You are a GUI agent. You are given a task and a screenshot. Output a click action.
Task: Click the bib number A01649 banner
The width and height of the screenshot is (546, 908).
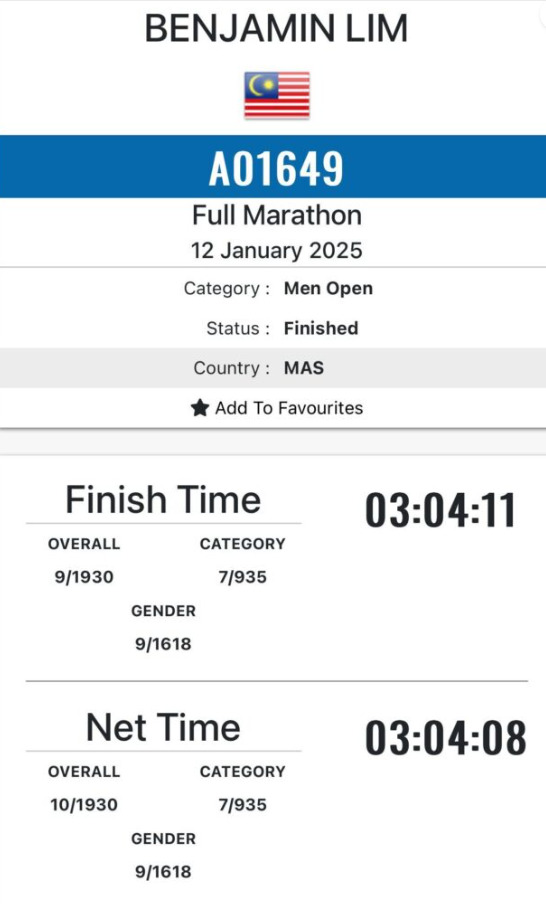[x=273, y=167]
